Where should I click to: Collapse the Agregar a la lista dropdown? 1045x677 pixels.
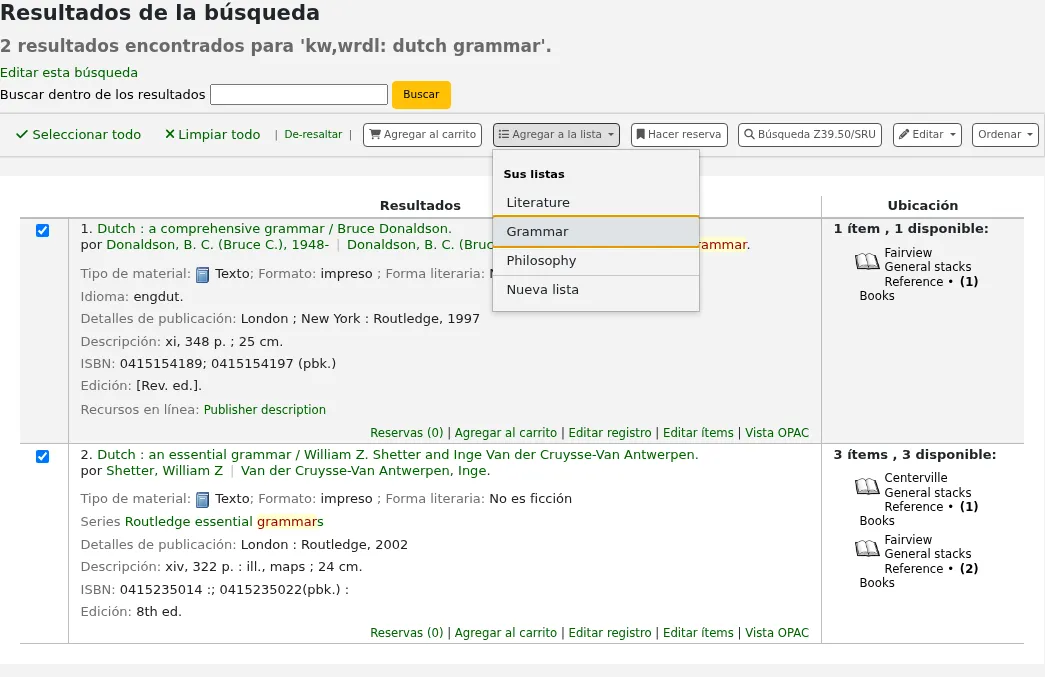[556, 135]
